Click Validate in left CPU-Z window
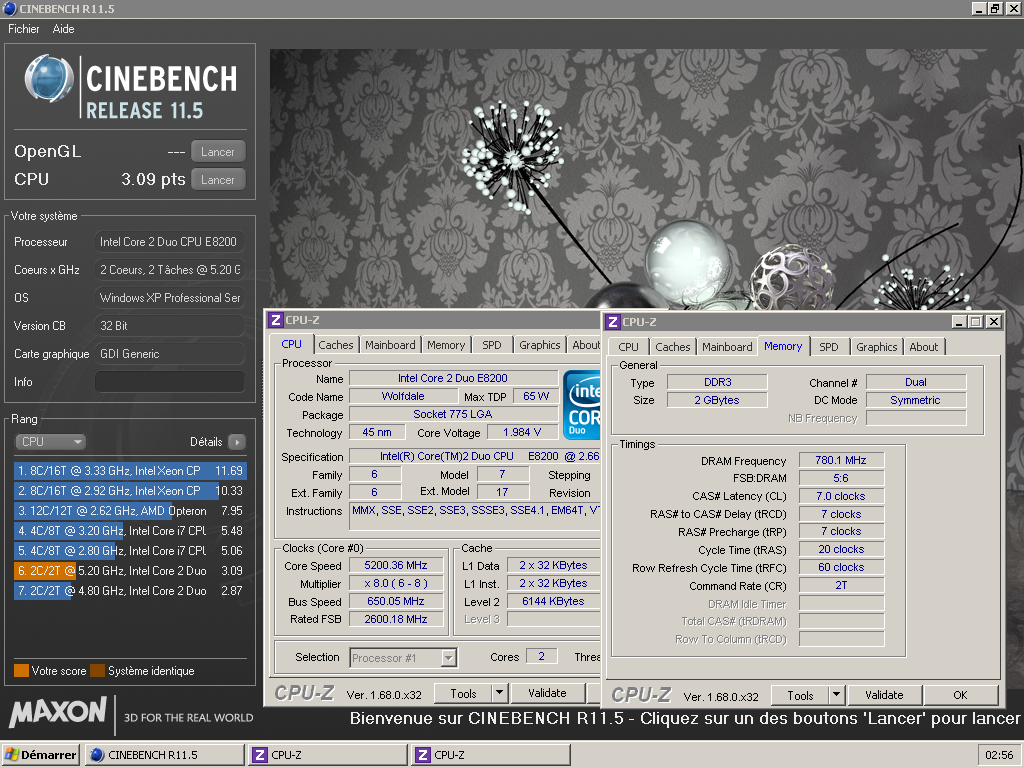Viewport: 1024px width, 768px height. pyautogui.click(x=547, y=694)
